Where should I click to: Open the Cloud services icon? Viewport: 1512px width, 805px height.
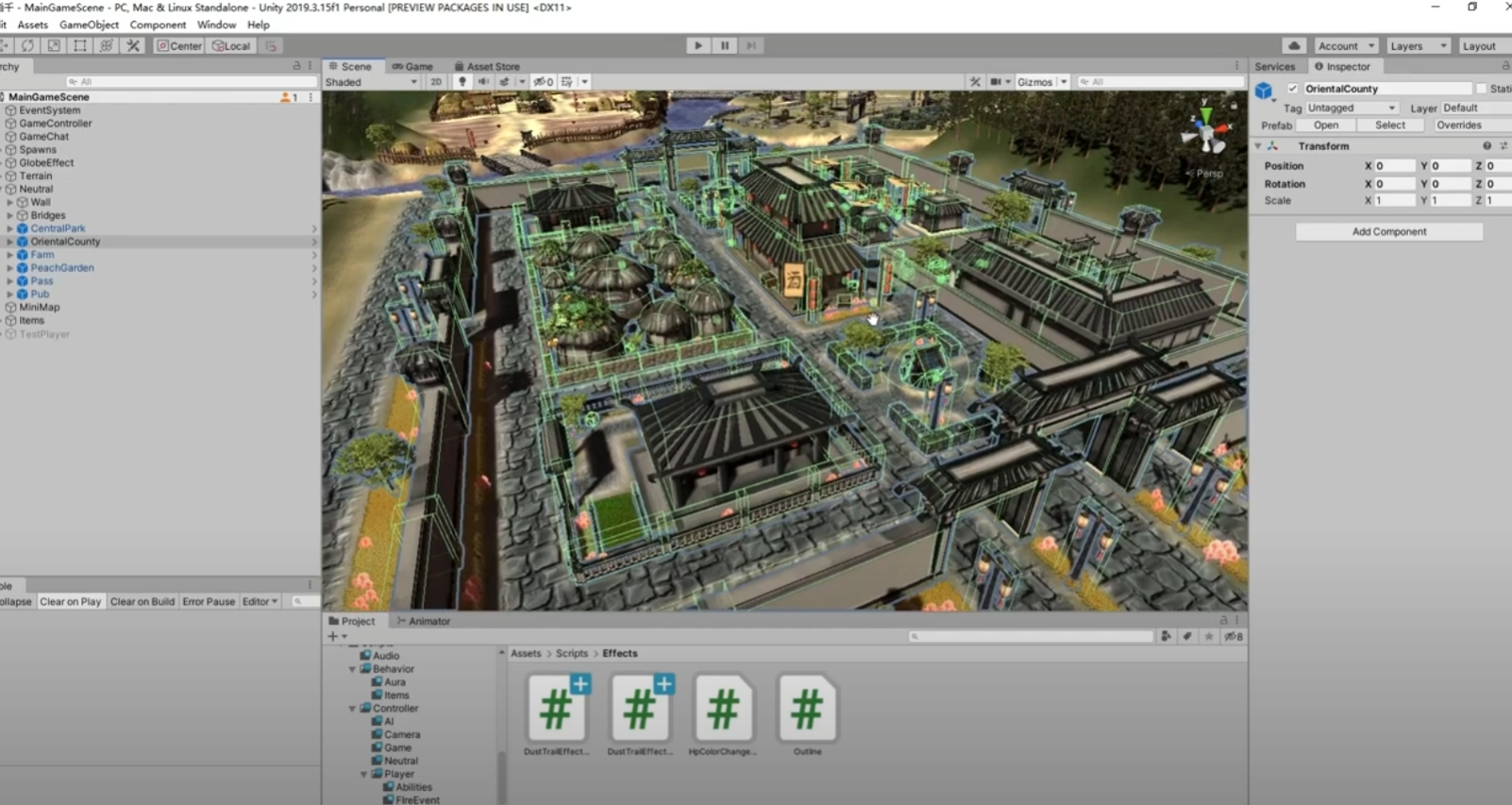[1294, 45]
